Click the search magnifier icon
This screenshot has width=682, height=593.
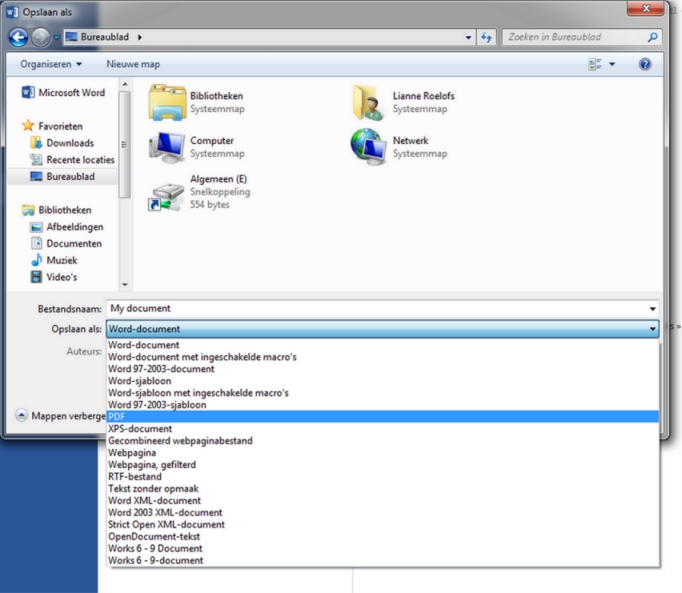point(652,37)
